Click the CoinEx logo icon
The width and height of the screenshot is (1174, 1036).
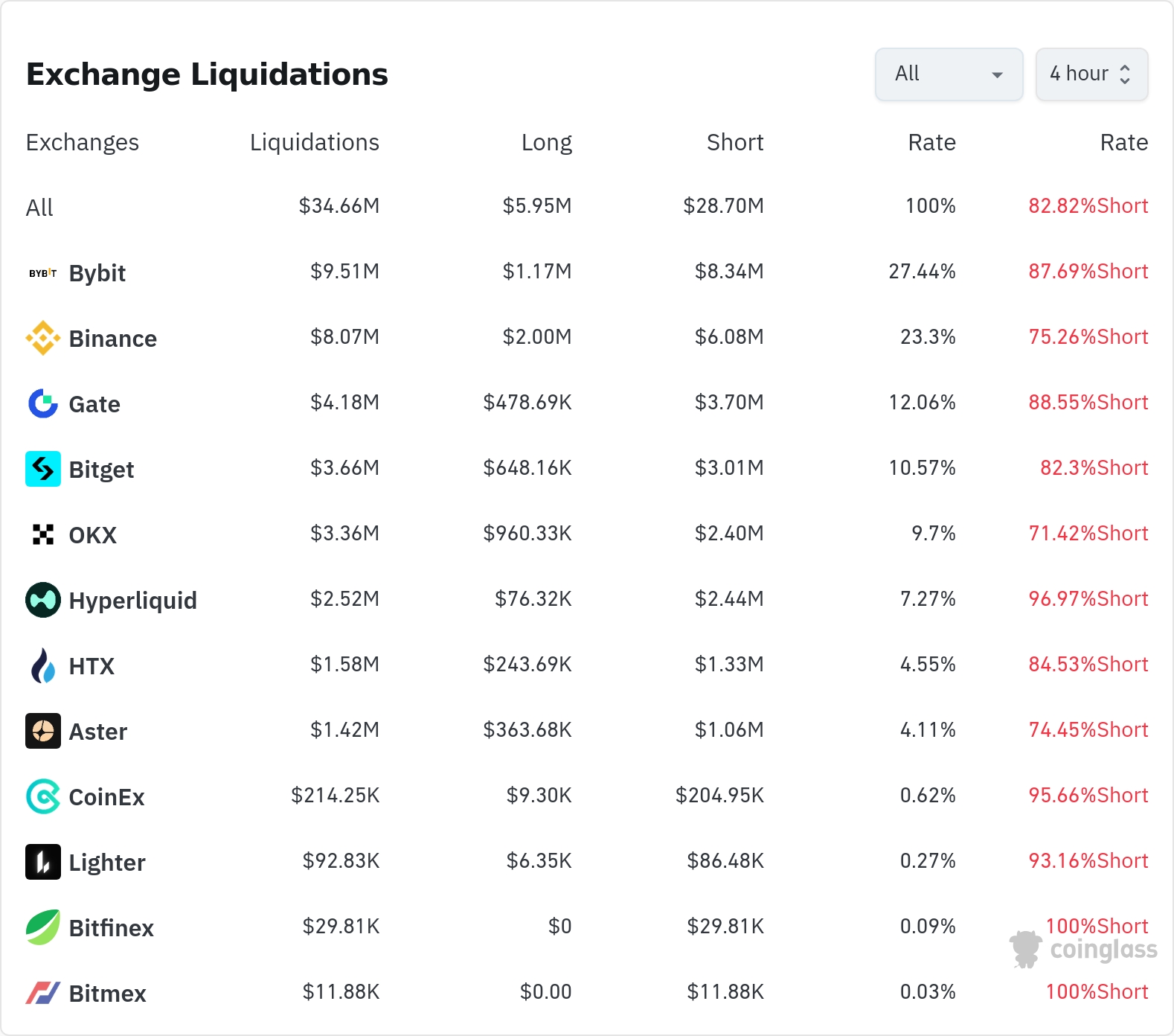point(43,796)
